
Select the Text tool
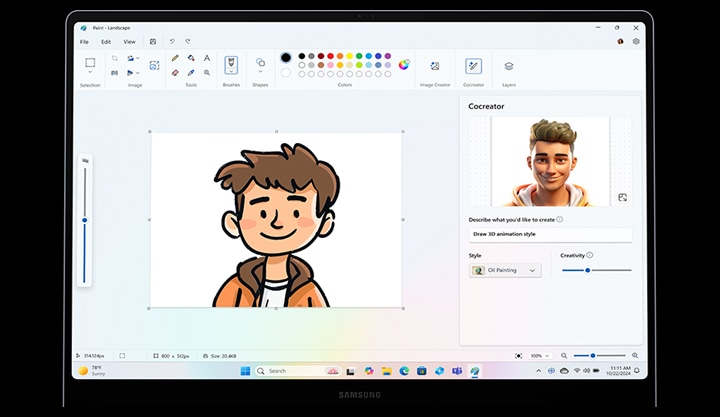pyautogui.click(x=206, y=59)
